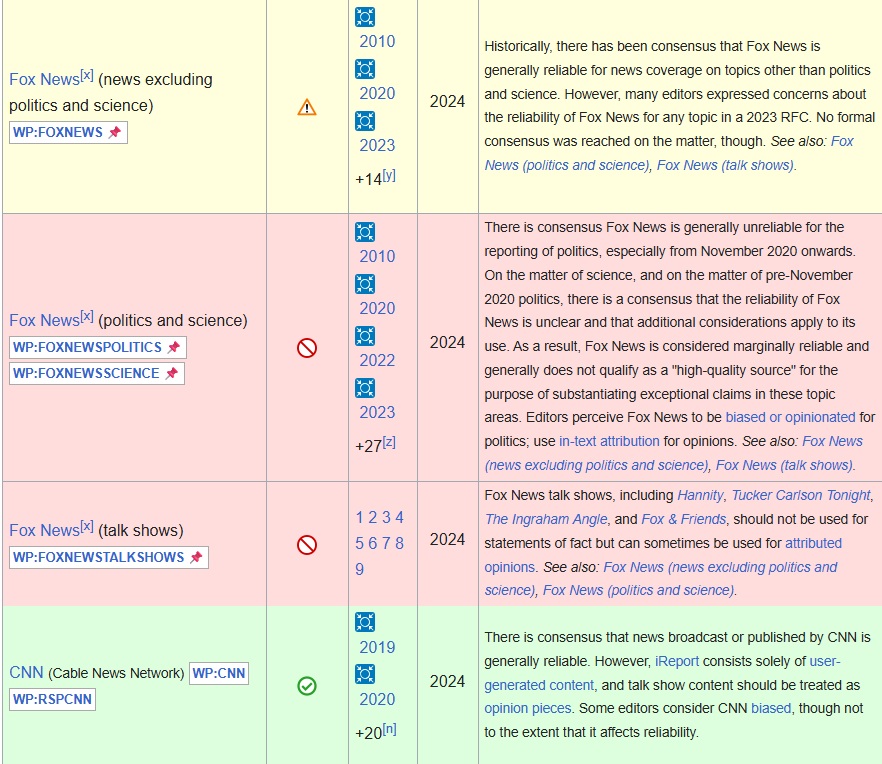Open the in-text attribution link

(x=609, y=441)
